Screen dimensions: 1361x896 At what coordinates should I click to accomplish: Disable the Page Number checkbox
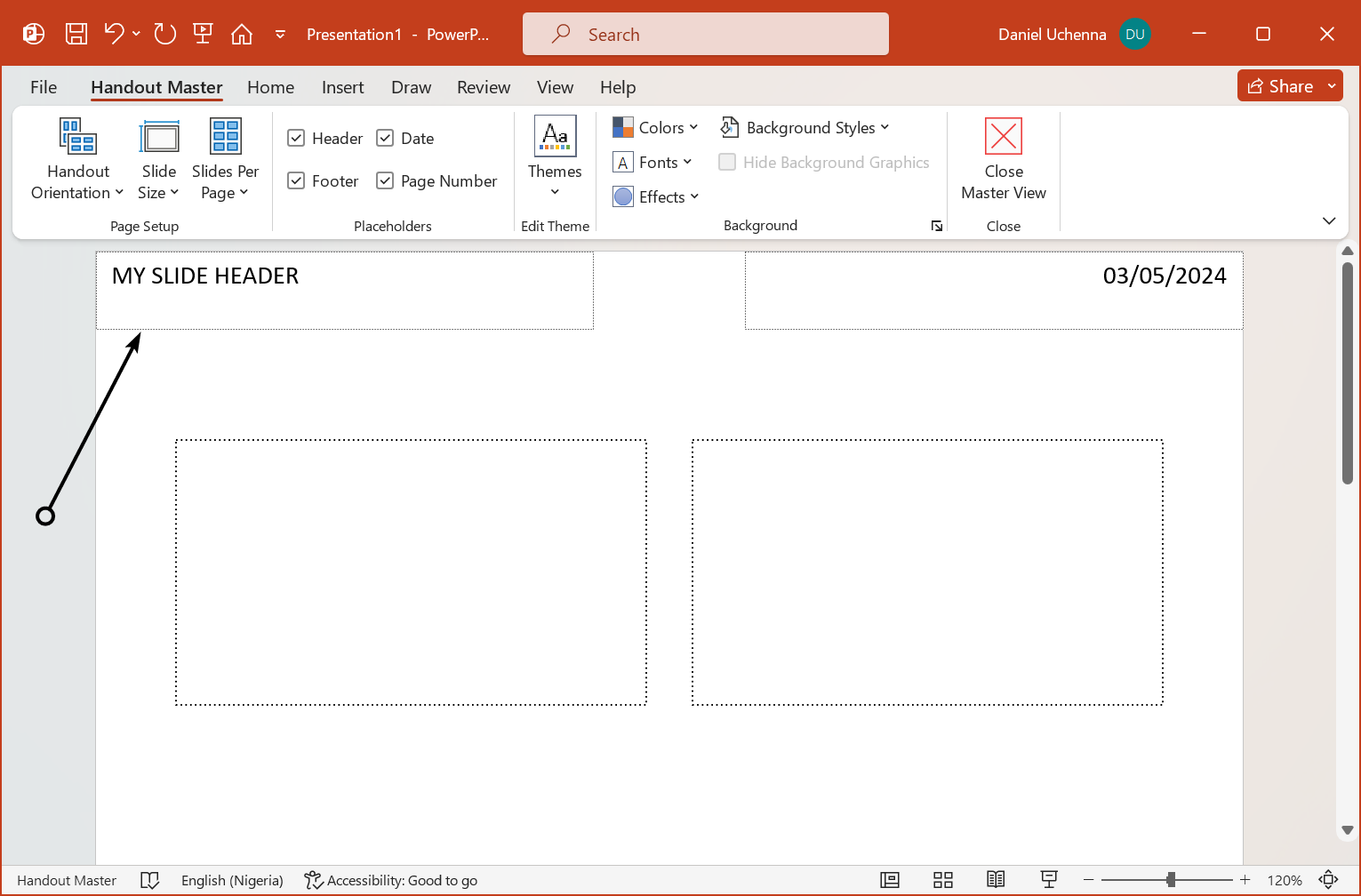pyautogui.click(x=386, y=180)
